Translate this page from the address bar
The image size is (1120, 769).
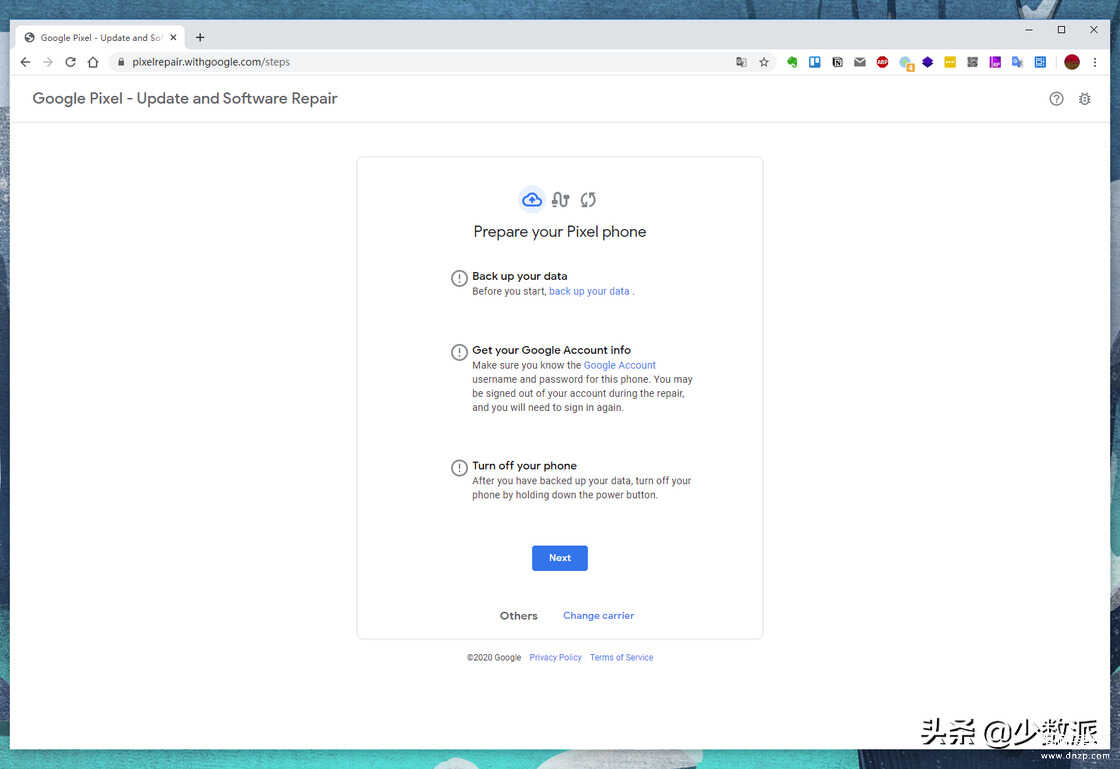point(741,62)
